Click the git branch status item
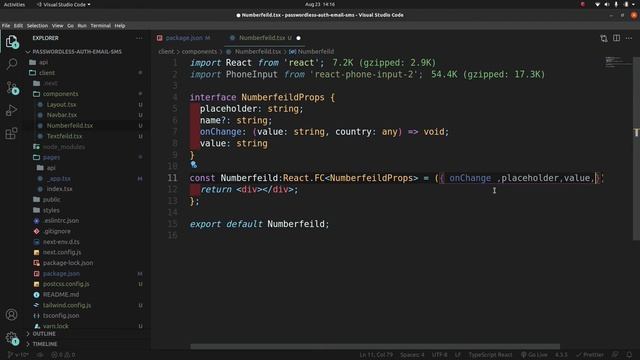This screenshot has height=360, width=640. [x=18, y=355]
